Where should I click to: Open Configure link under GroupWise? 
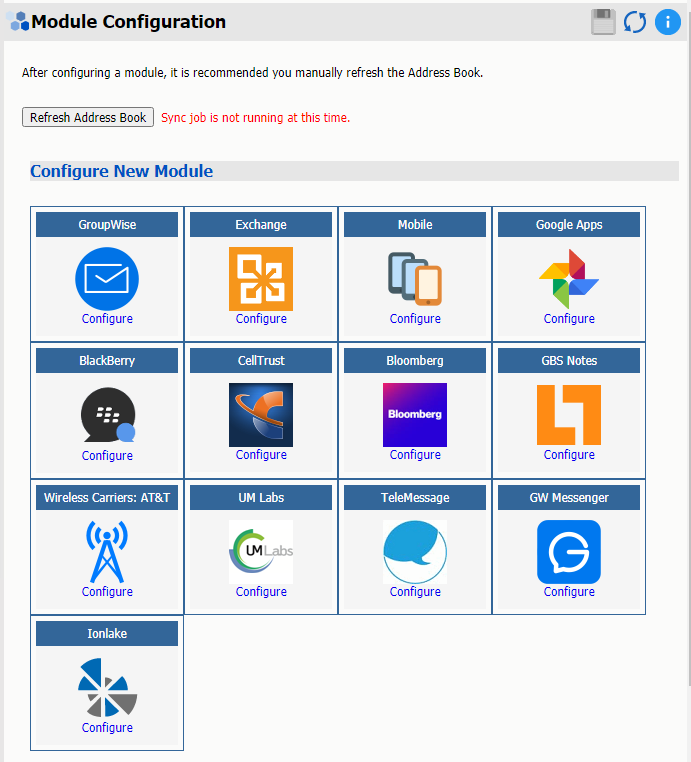click(x=107, y=319)
